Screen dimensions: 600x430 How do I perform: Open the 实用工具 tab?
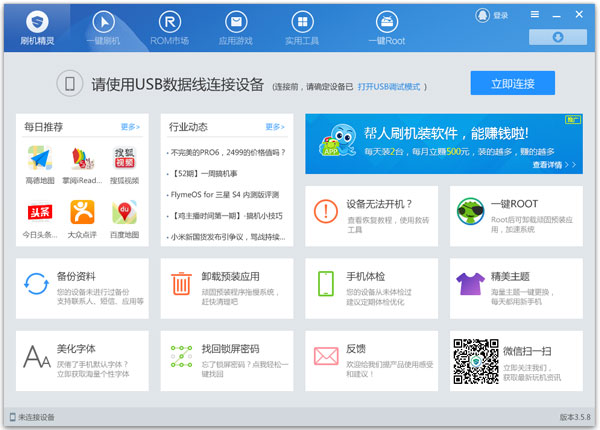[302, 28]
